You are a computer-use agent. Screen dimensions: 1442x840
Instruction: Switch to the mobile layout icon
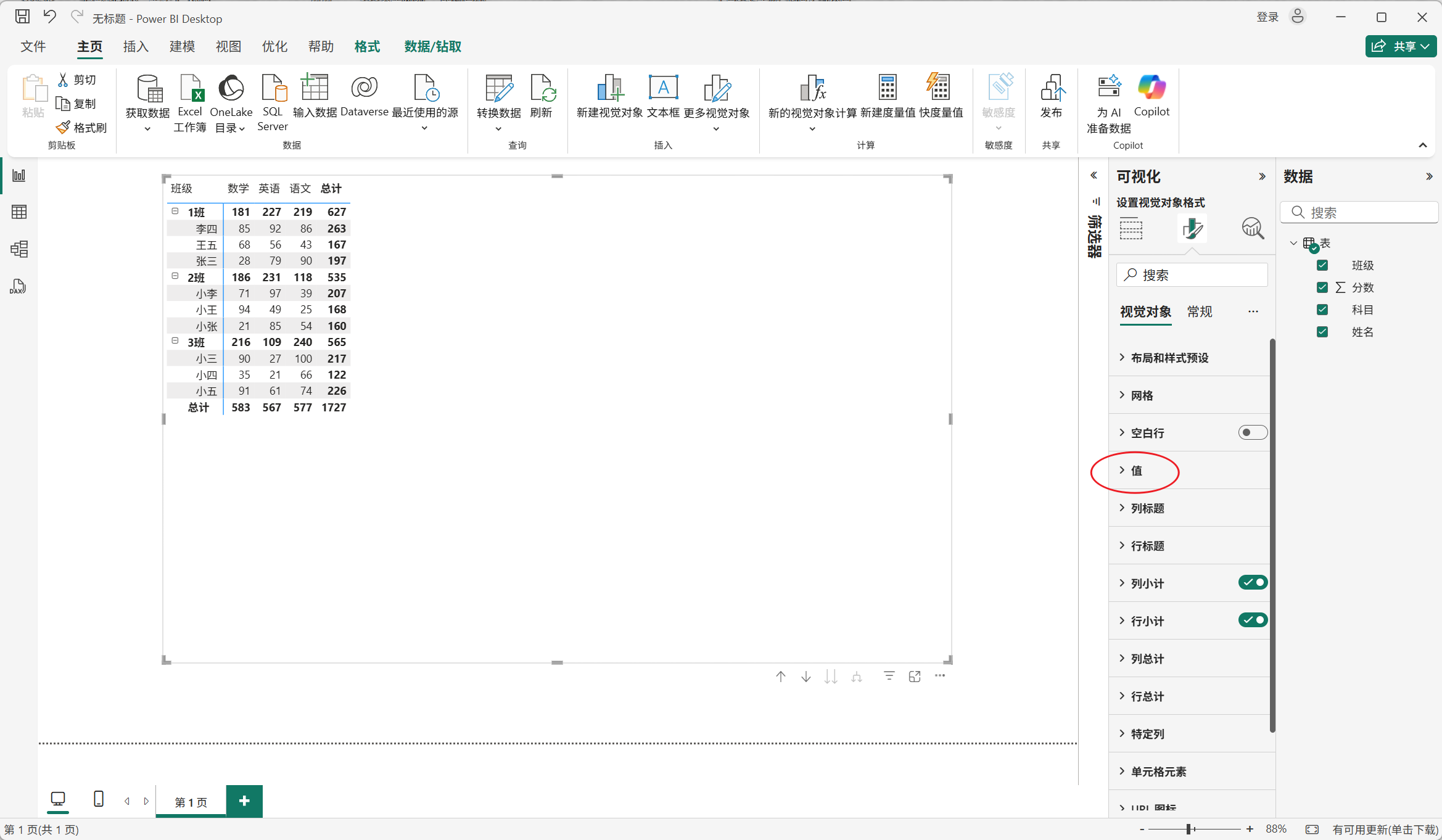click(98, 799)
